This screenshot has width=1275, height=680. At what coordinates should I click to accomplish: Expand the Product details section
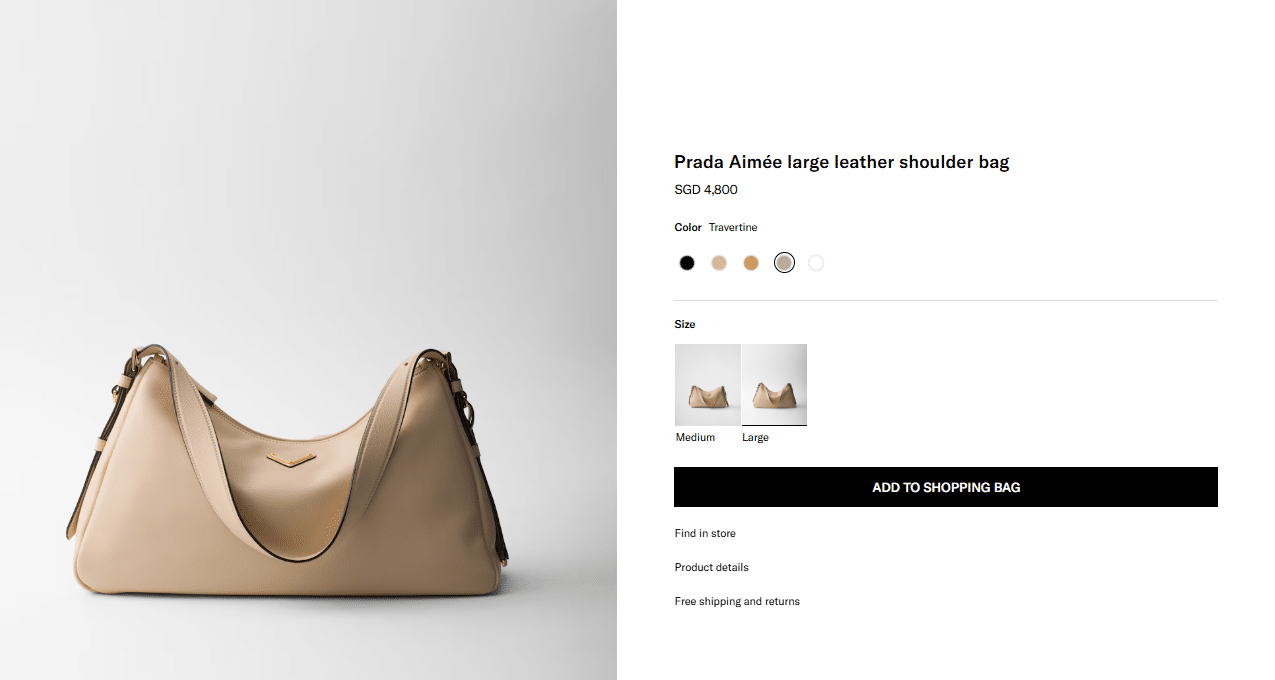point(711,568)
